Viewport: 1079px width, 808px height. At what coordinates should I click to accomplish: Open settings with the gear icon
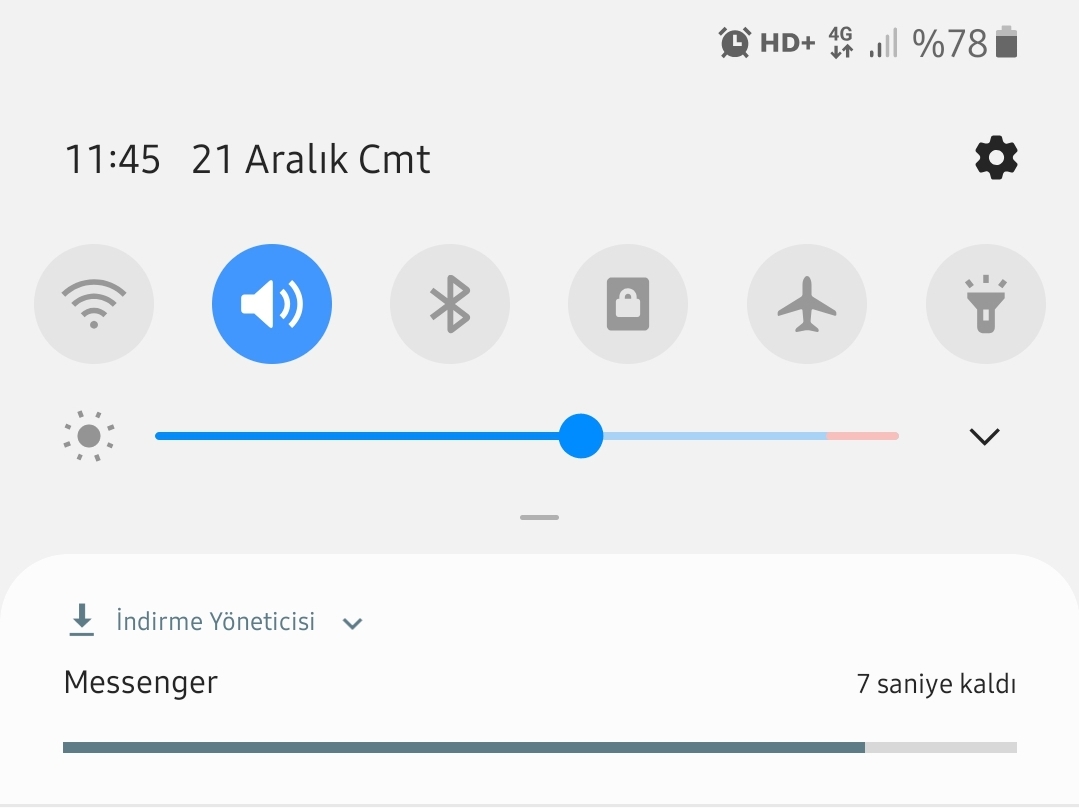[x=996, y=158]
